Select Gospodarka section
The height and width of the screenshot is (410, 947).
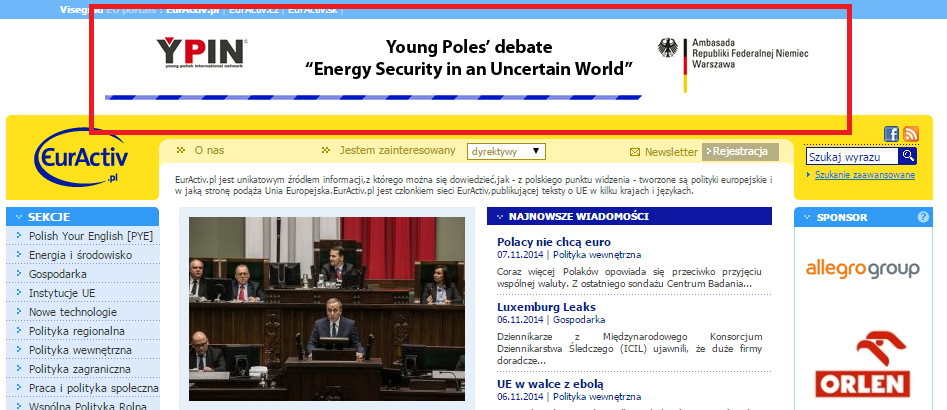[57, 274]
